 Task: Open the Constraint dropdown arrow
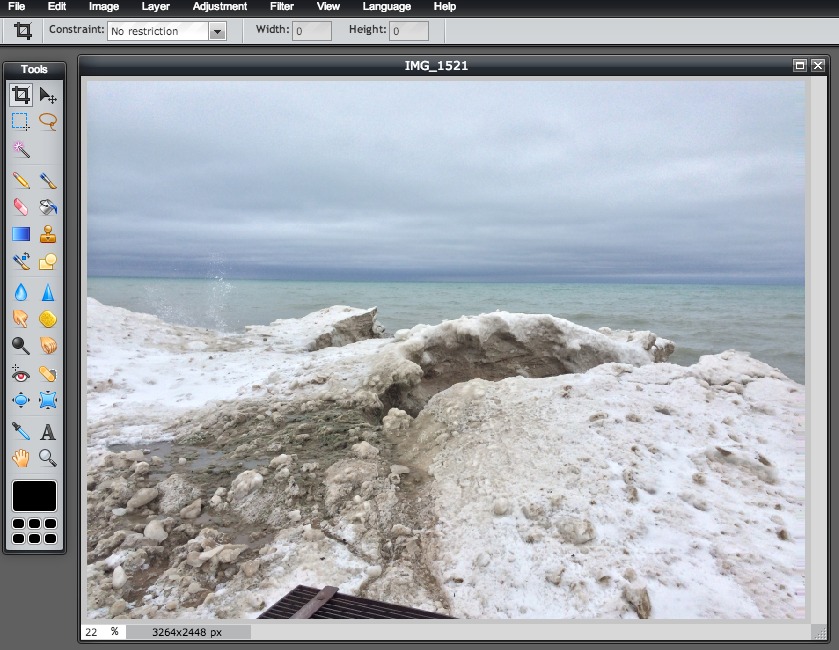click(217, 31)
